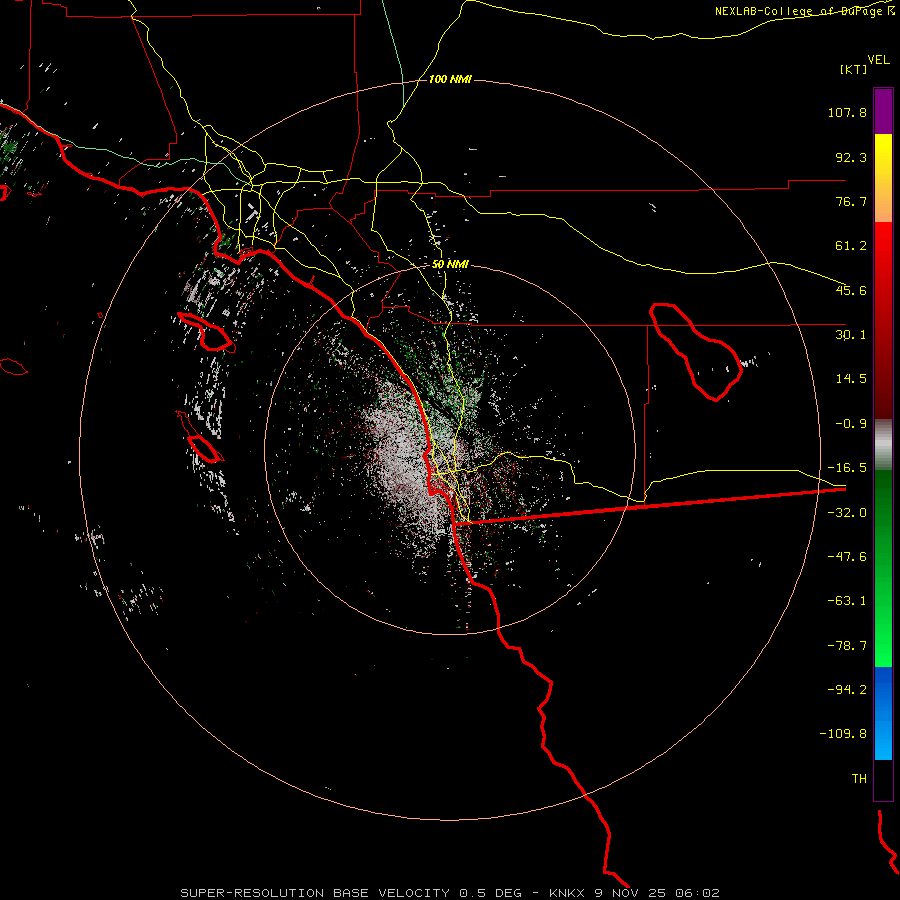Click the KNKX 9 NOV 25 06:02 timestamp
Screen dimensions: 900x900
click(x=634, y=893)
